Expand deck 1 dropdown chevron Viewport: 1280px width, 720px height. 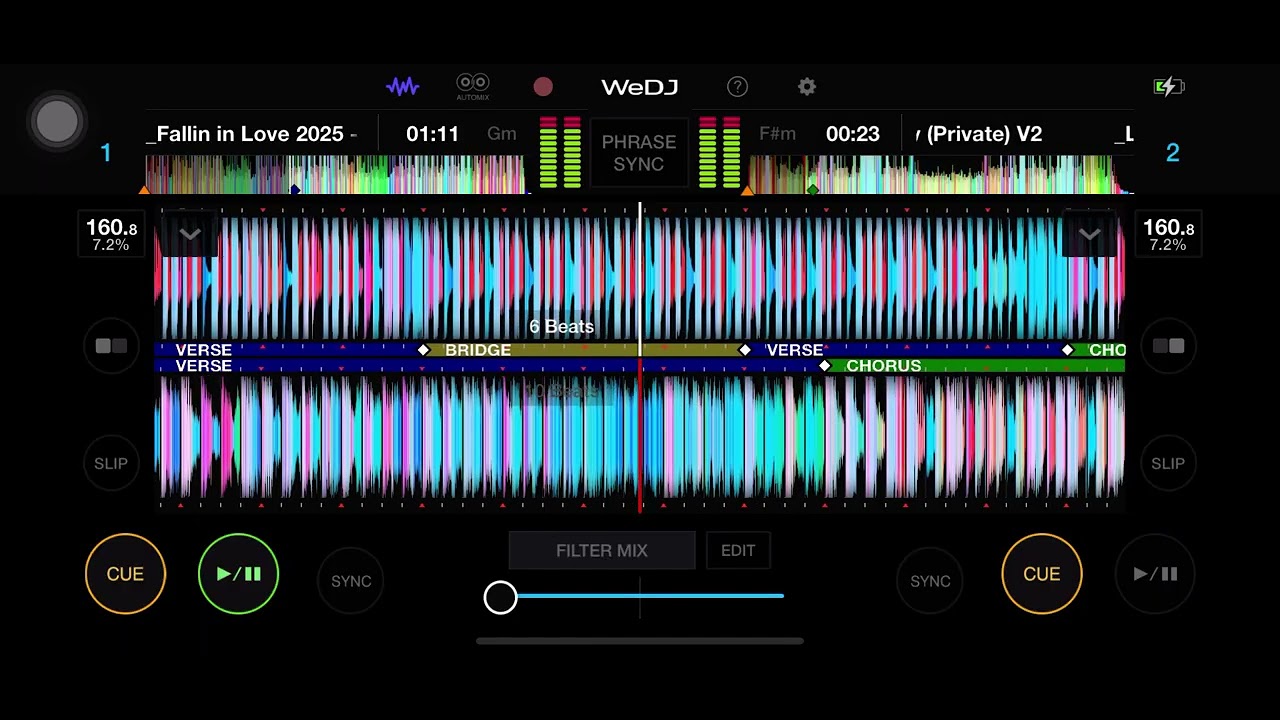pyautogui.click(x=190, y=235)
